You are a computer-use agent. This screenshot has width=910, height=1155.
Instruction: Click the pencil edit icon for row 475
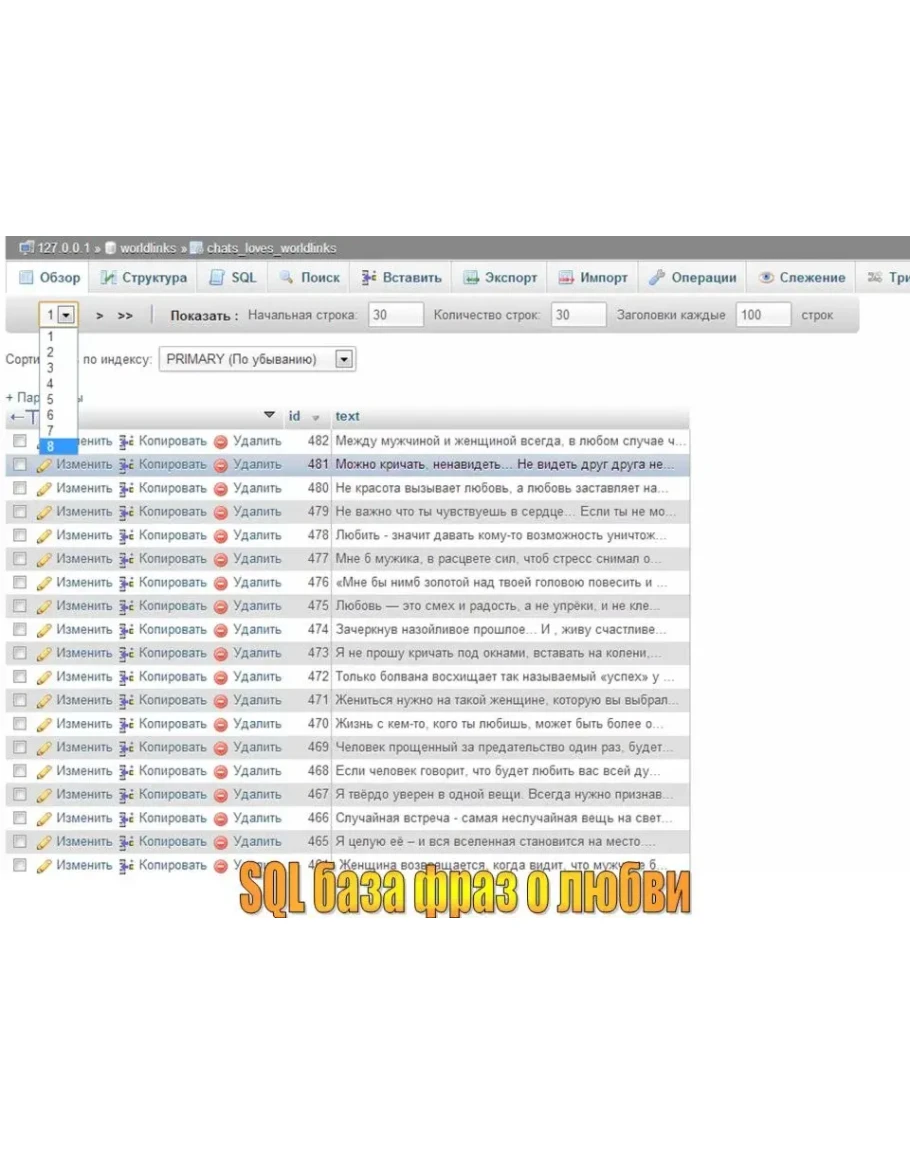(44, 606)
